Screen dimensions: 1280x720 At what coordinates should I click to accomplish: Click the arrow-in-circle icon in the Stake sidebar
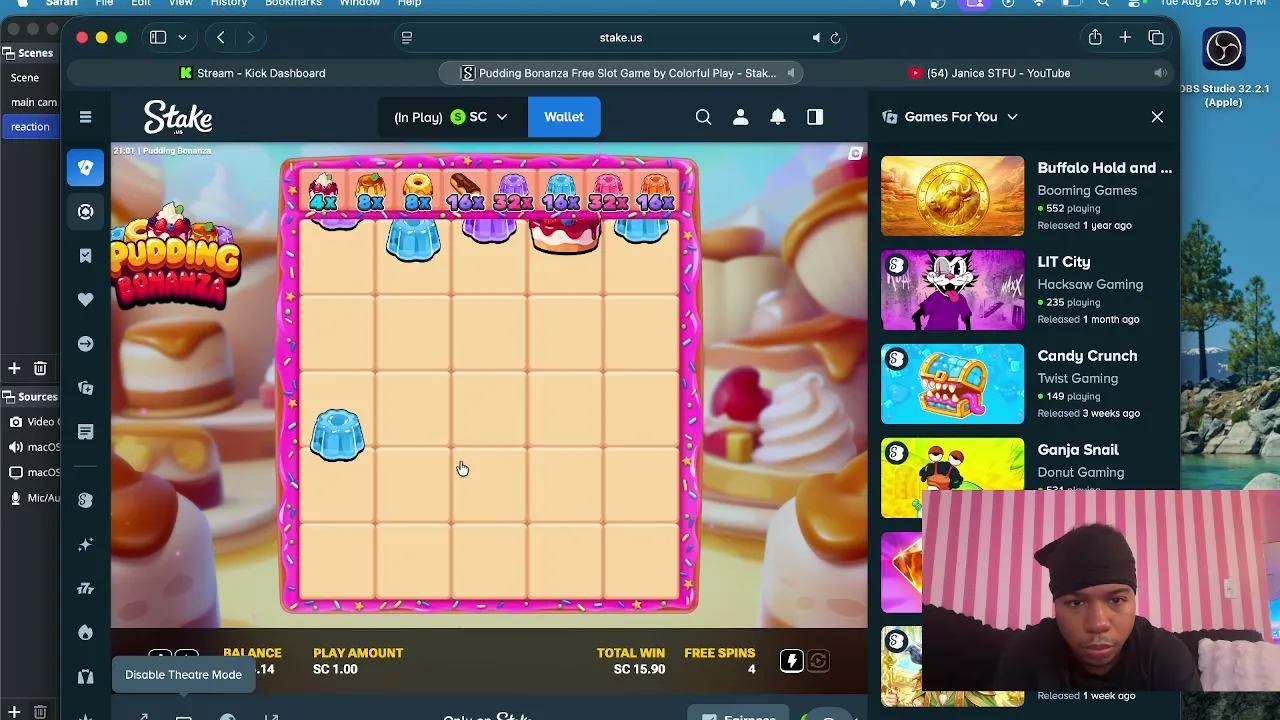[x=85, y=343]
